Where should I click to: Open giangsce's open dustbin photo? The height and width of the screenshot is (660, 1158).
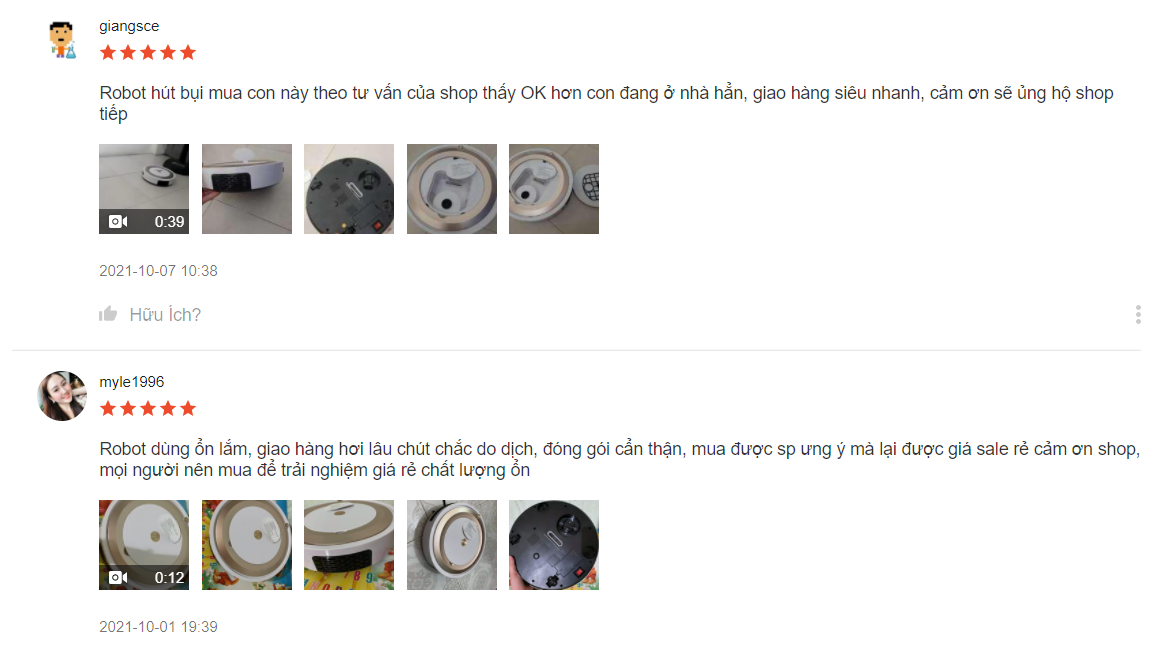point(452,189)
